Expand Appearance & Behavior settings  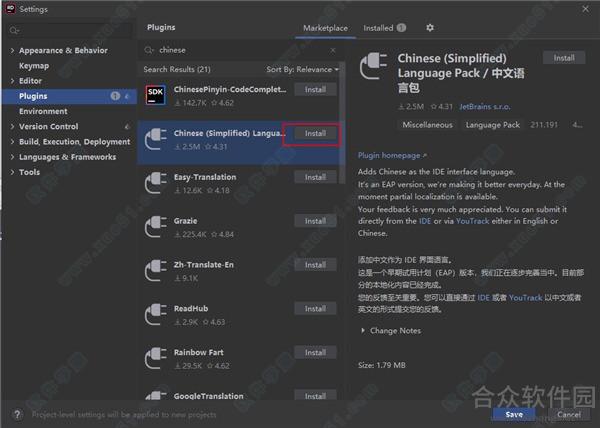click(x=12, y=50)
